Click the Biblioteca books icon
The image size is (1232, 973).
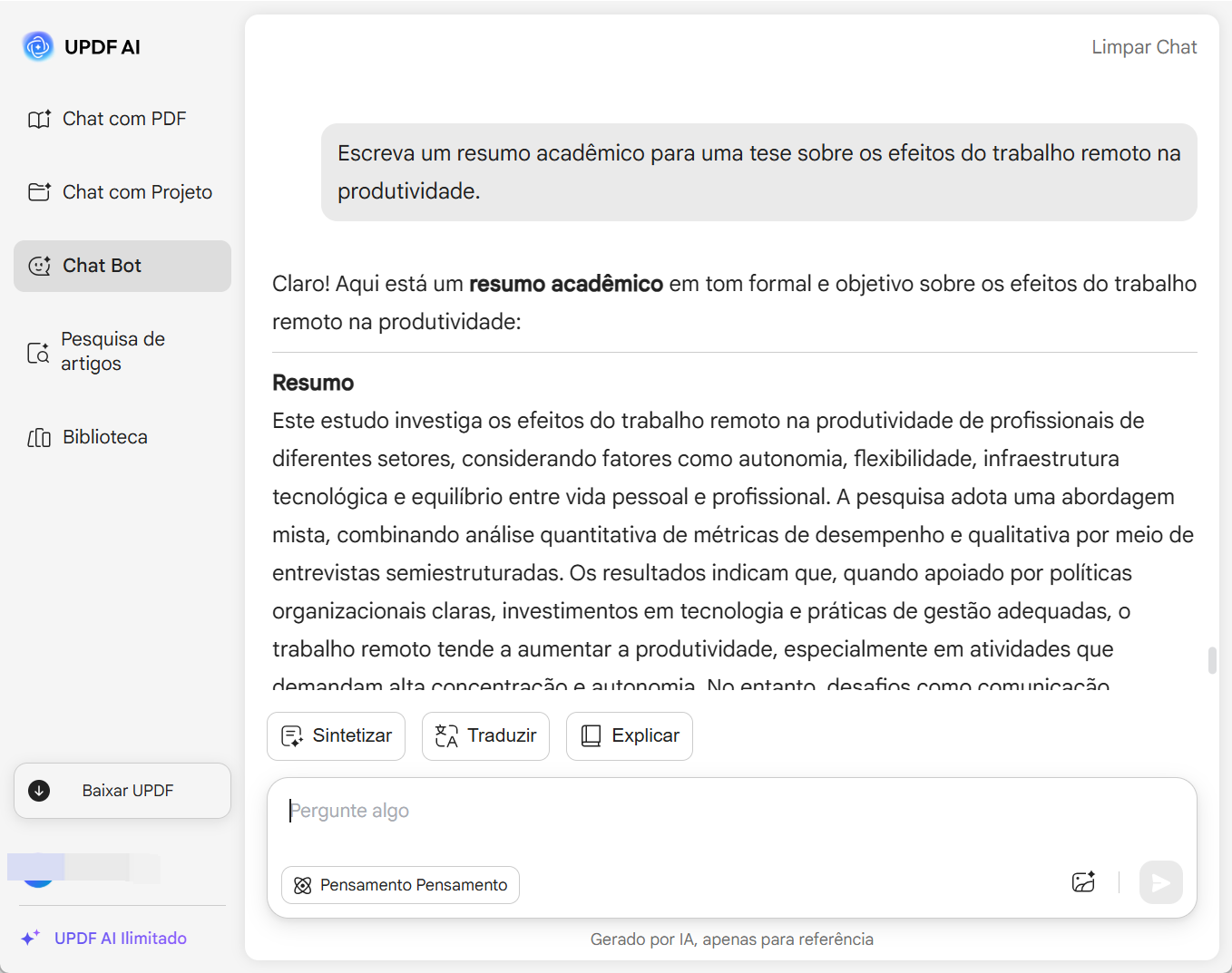coord(39,438)
